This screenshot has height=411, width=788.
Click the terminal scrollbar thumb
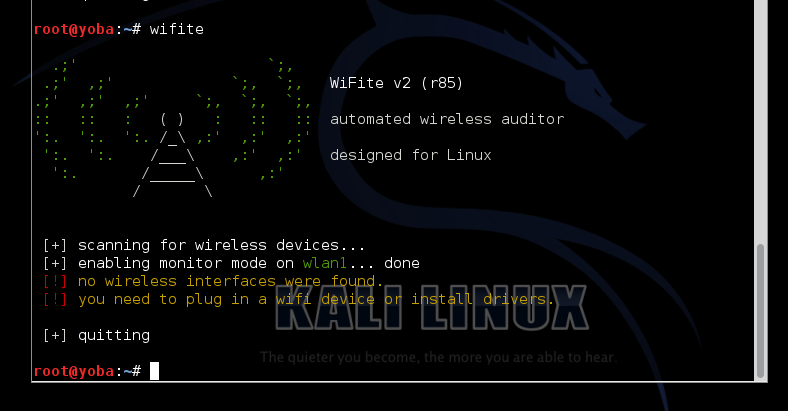(x=760, y=311)
